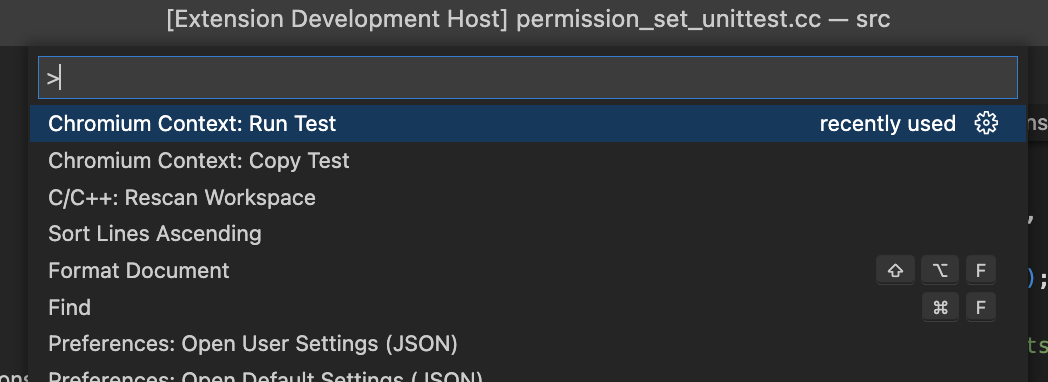Image resolution: width=1048 pixels, height=382 pixels.
Task: Click the F key badge for Format Document
Action: (x=980, y=270)
